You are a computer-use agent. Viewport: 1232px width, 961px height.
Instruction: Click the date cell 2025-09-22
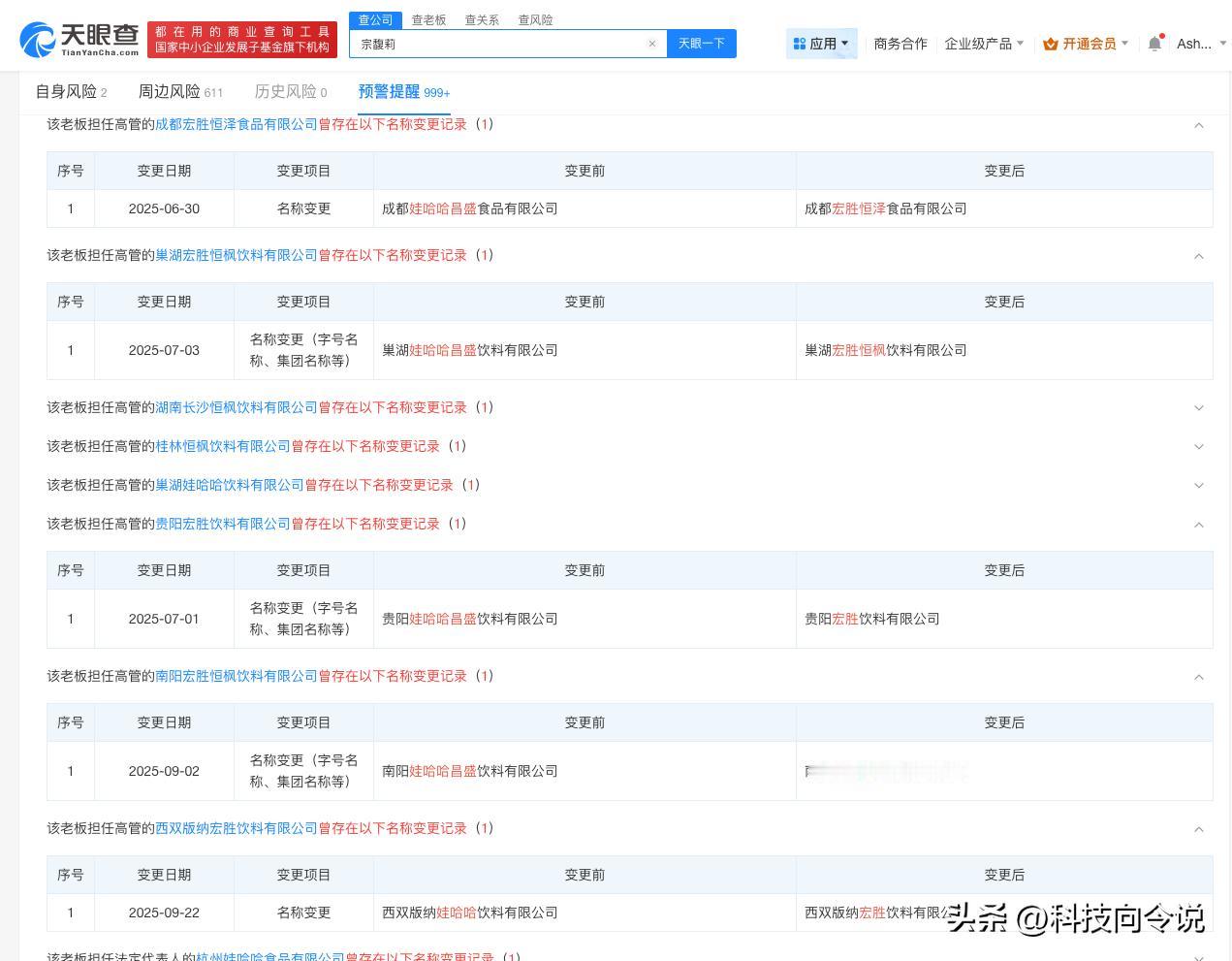pyautogui.click(x=164, y=913)
